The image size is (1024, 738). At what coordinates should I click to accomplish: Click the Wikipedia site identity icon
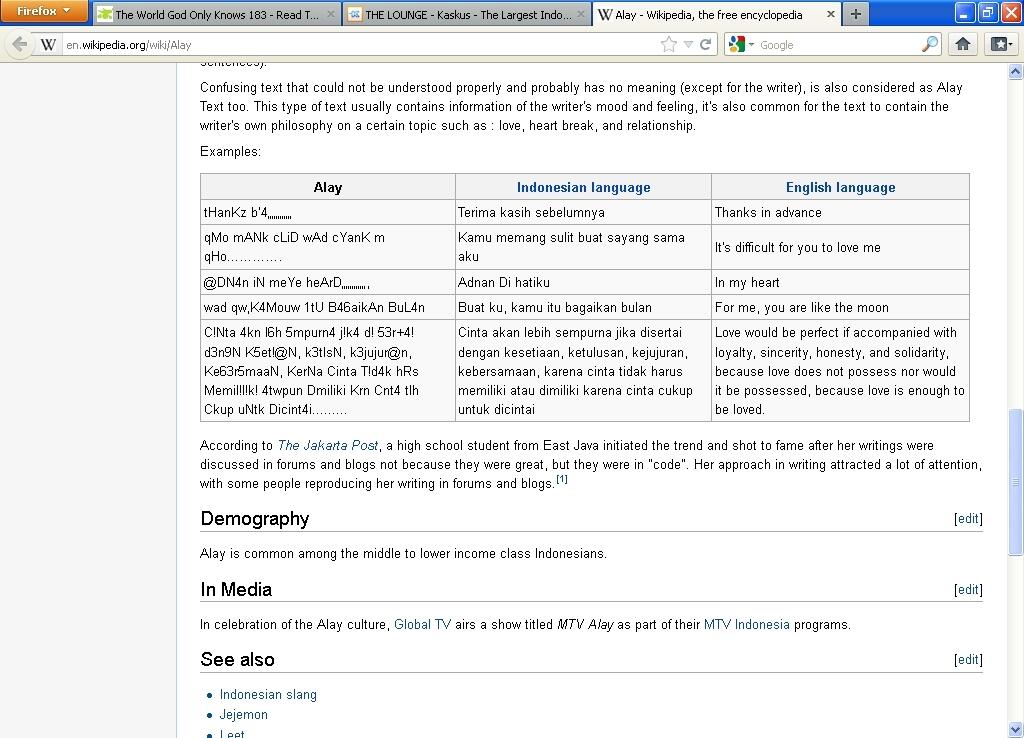point(48,44)
